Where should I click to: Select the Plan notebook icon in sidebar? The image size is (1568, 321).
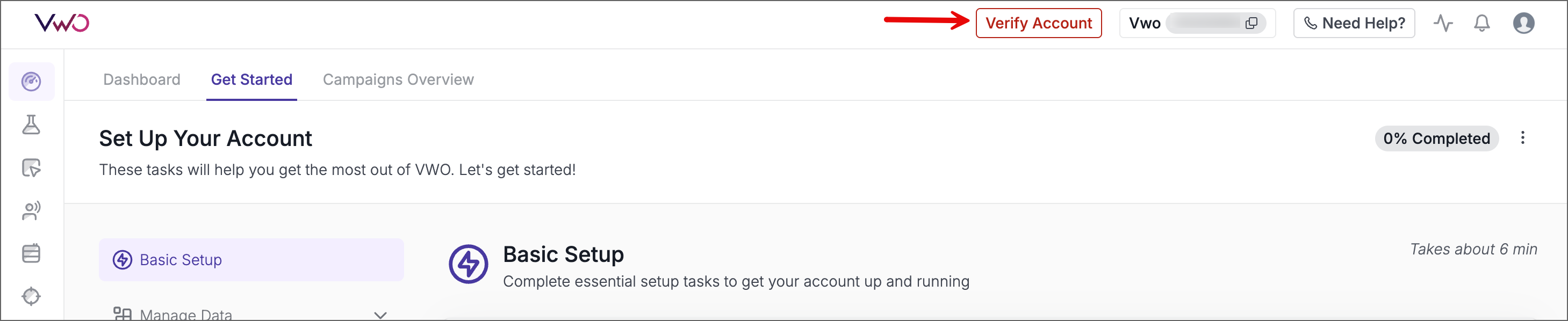32,253
